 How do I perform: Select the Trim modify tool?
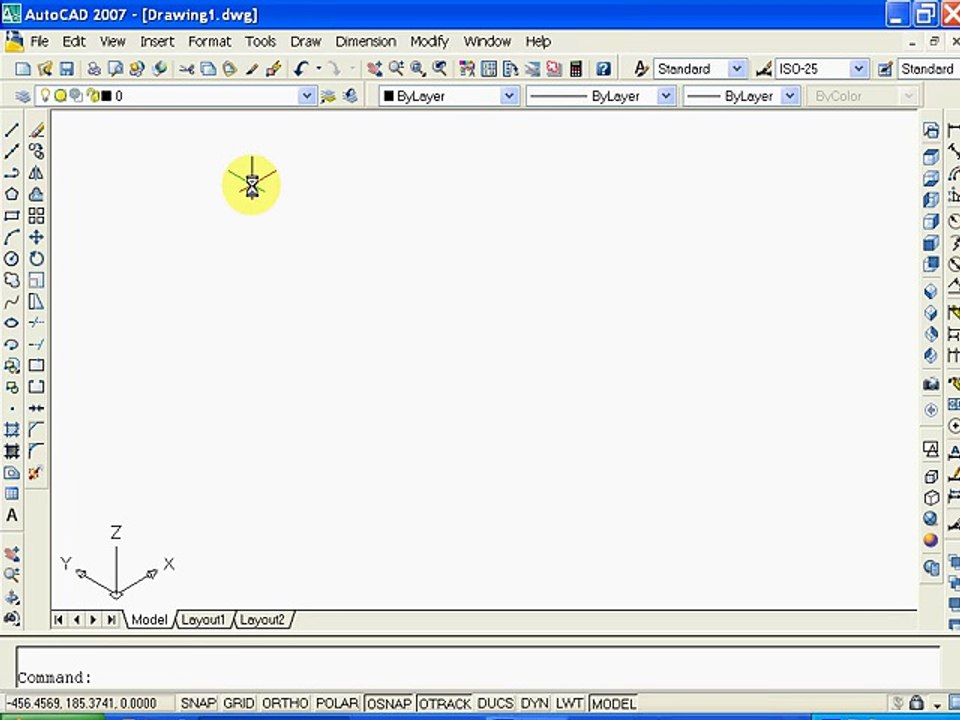click(x=36, y=323)
